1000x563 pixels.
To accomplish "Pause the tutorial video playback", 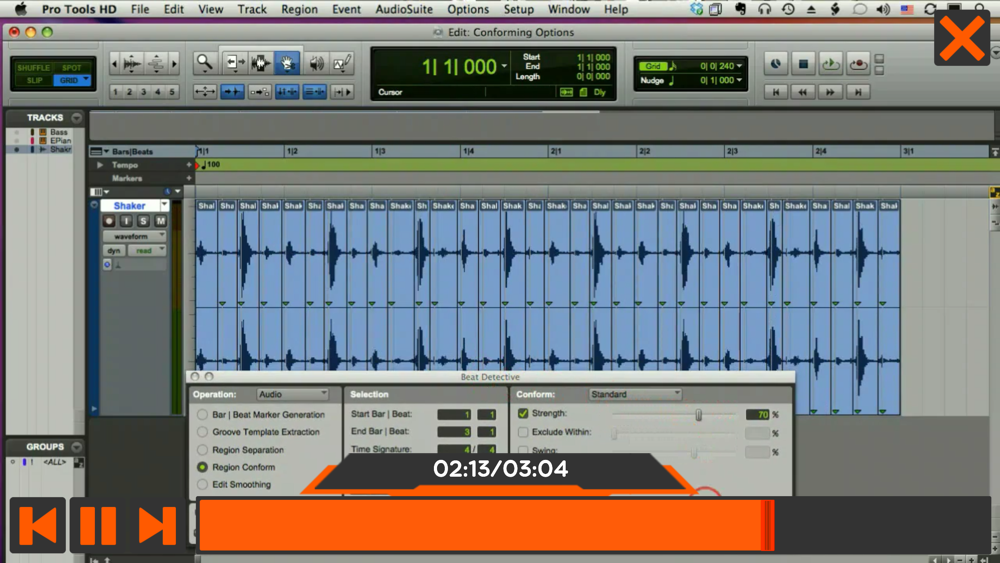I will 98,525.
